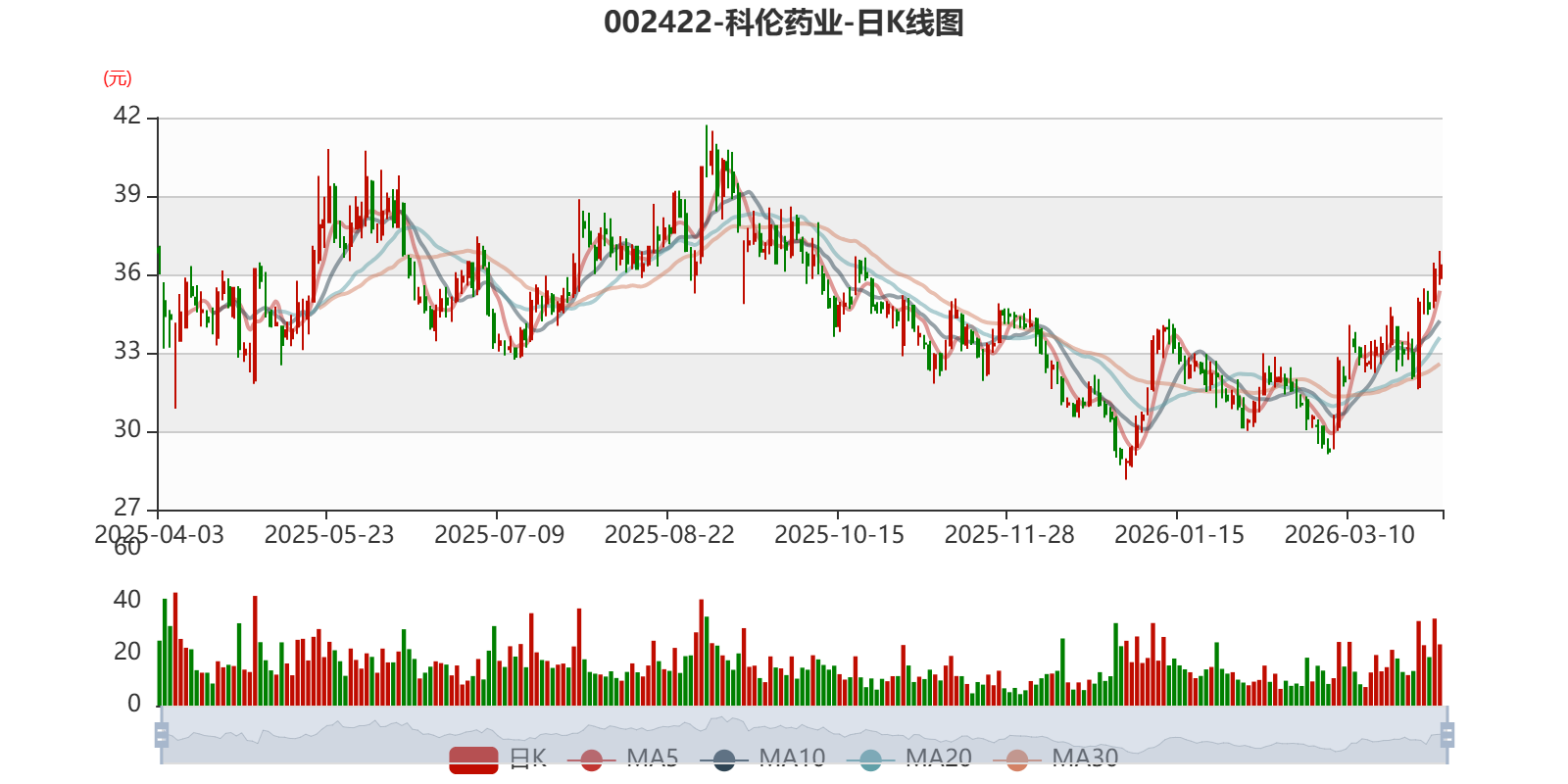Click the 39 price axis label
This screenshot has width=1568, height=784.
click(127, 194)
